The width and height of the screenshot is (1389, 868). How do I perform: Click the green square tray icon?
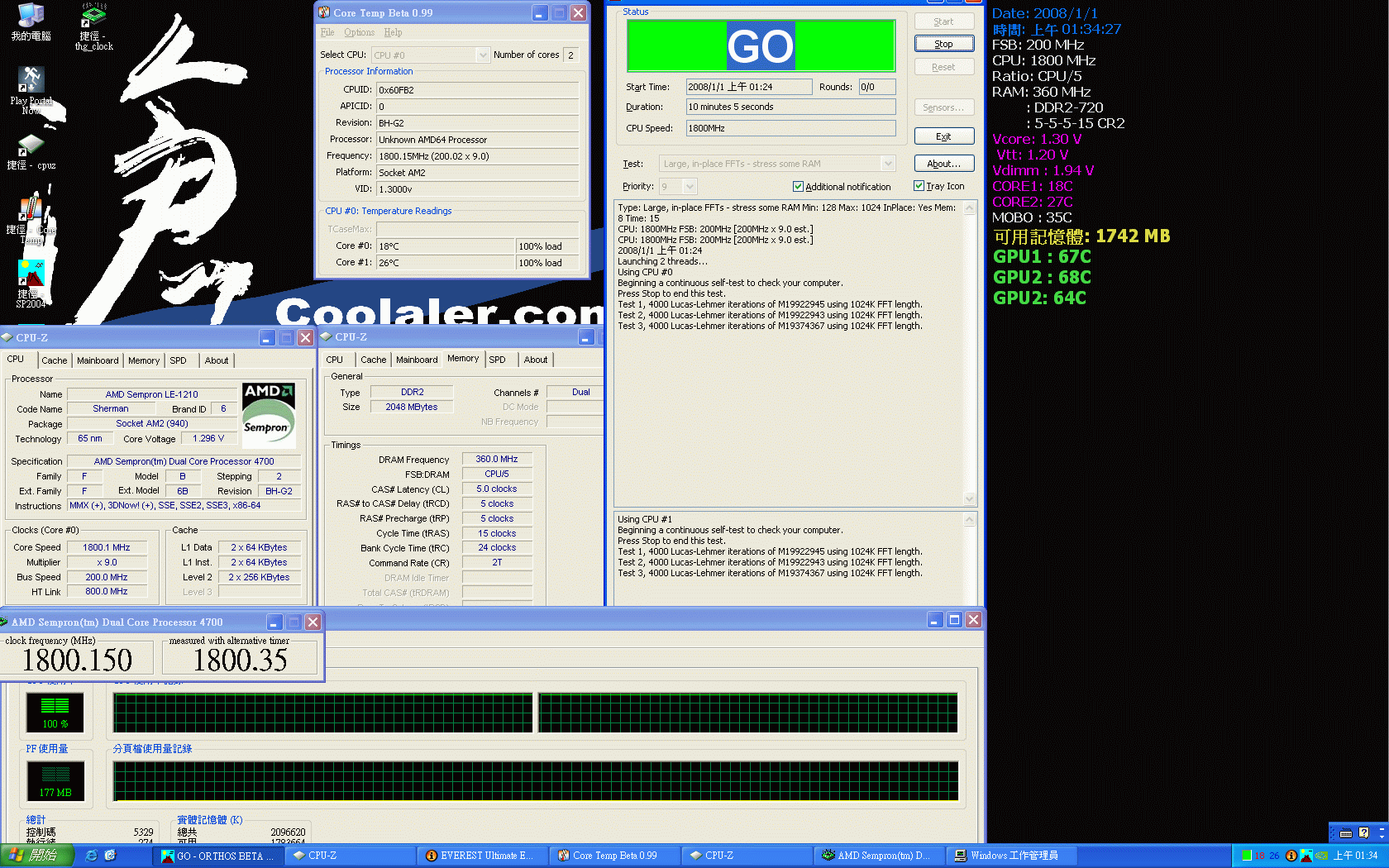[1247, 856]
